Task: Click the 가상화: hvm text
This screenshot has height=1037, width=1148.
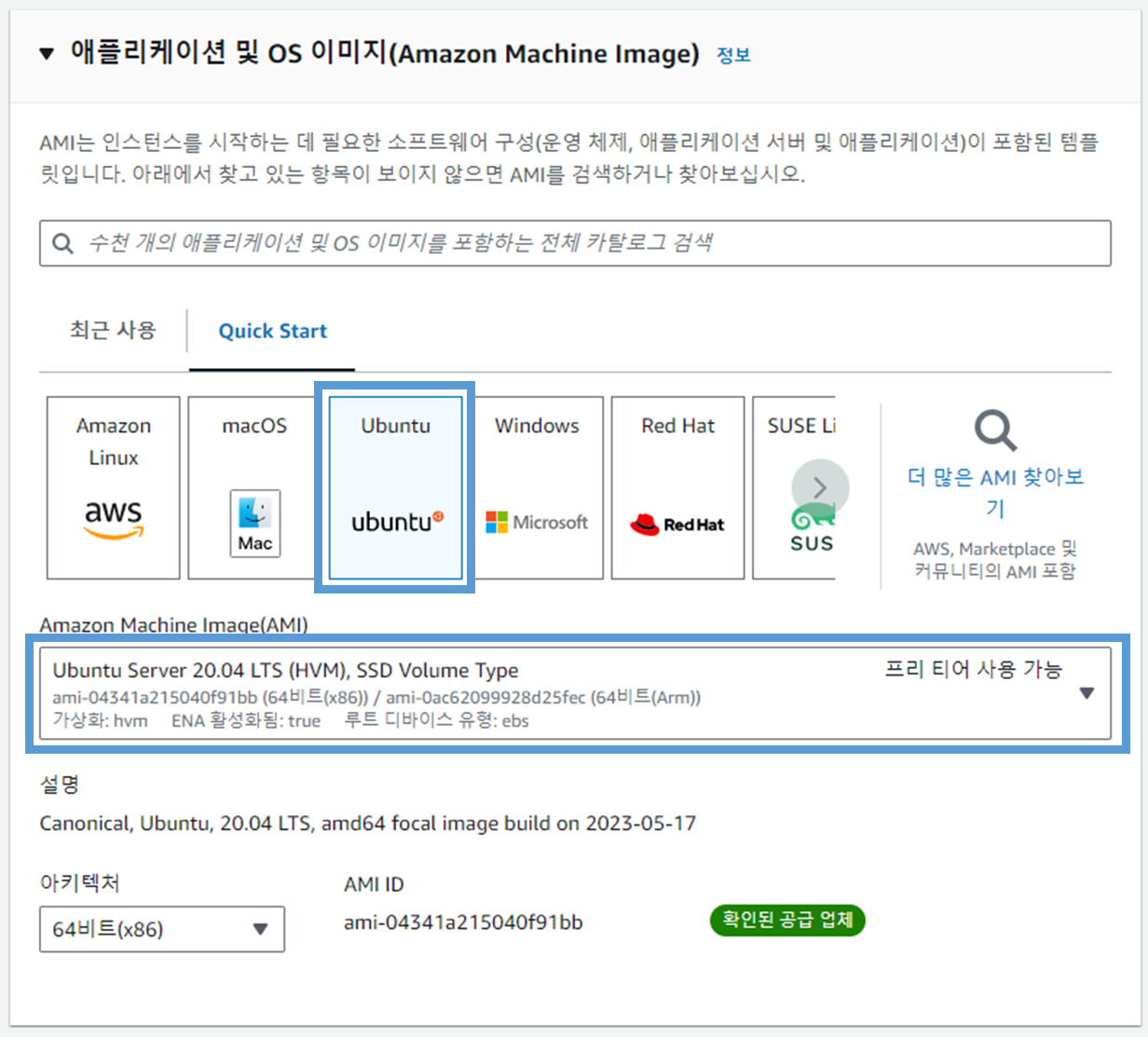Action: click(x=100, y=721)
